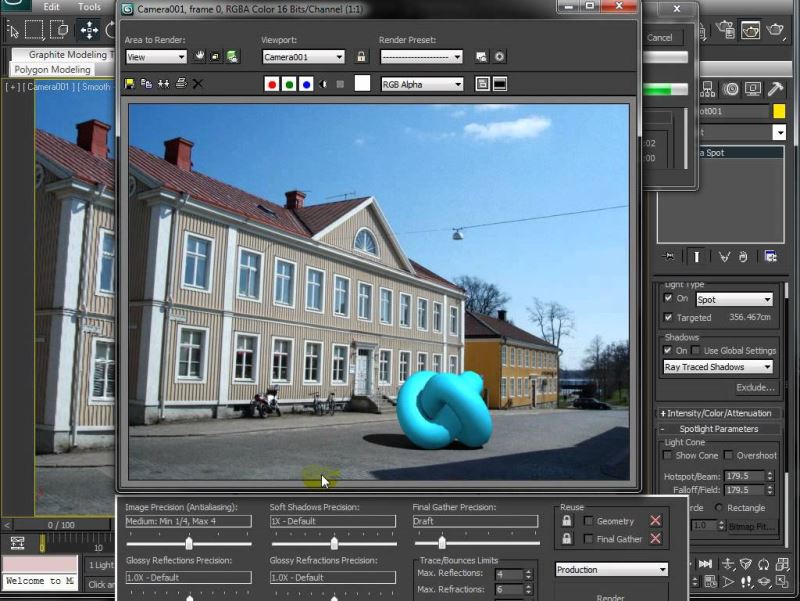
Task: Enable Reuse Geometry checkbox
Action: pos(588,521)
